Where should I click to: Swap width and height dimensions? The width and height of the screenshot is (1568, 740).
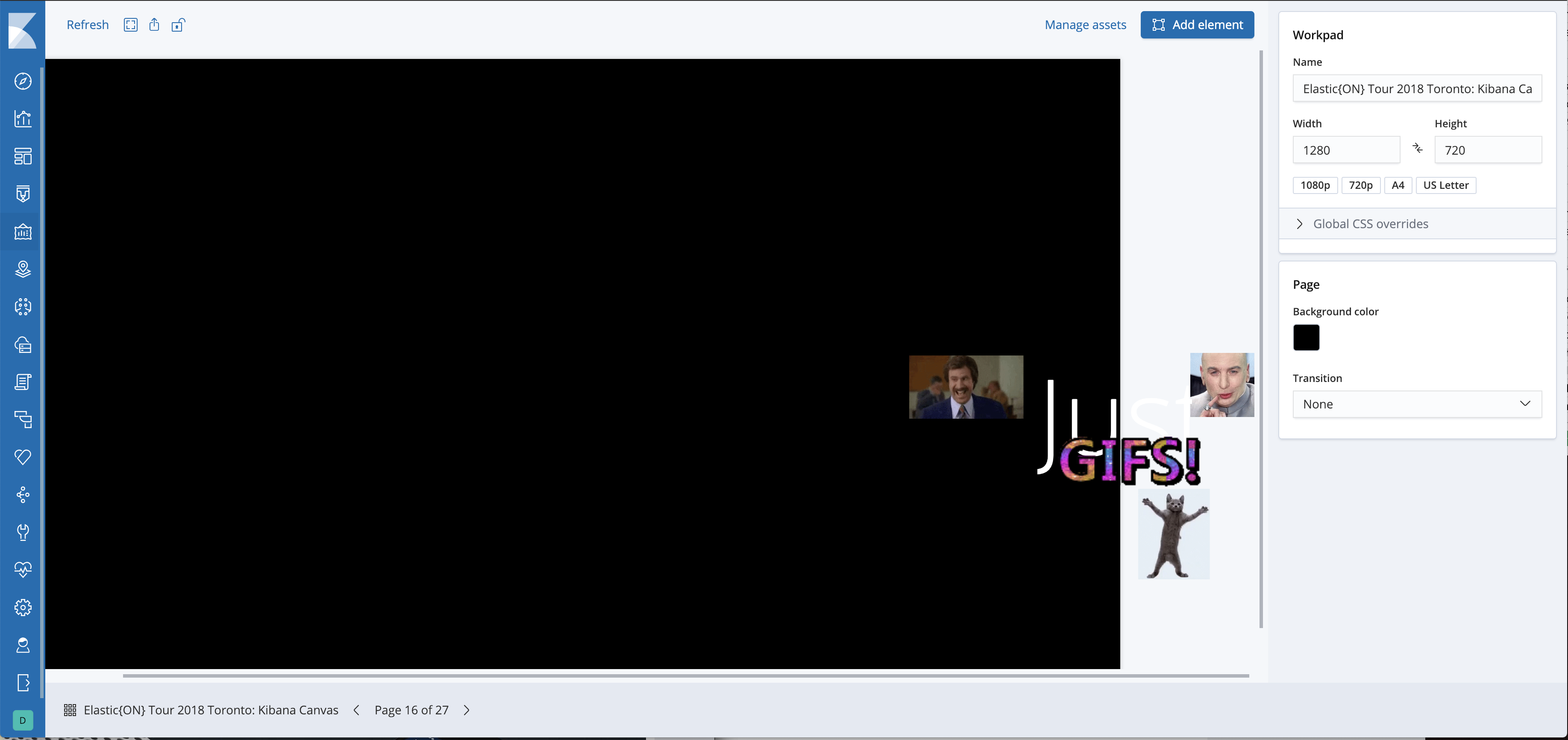pyautogui.click(x=1418, y=149)
